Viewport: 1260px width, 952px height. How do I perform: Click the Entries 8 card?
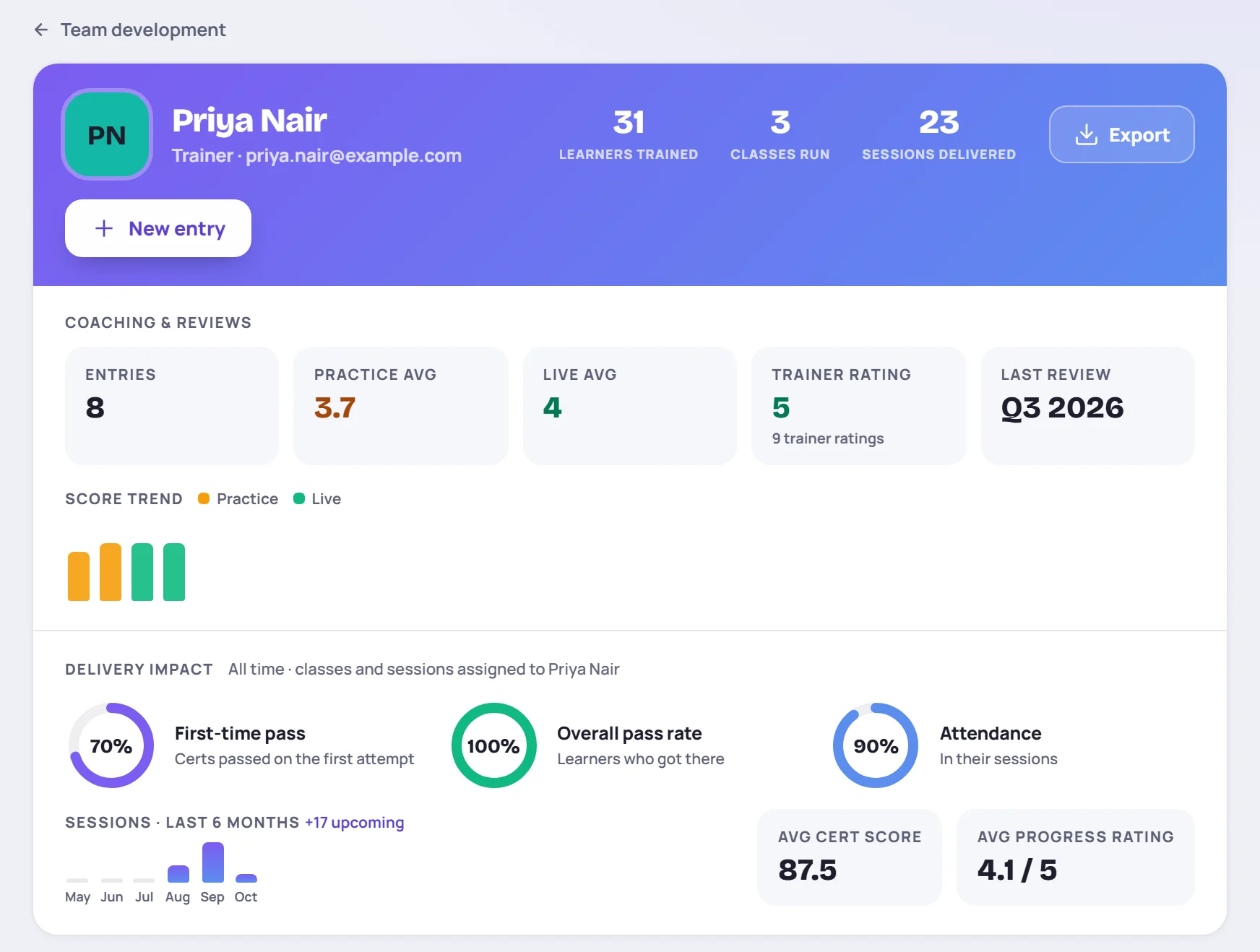click(x=172, y=406)
